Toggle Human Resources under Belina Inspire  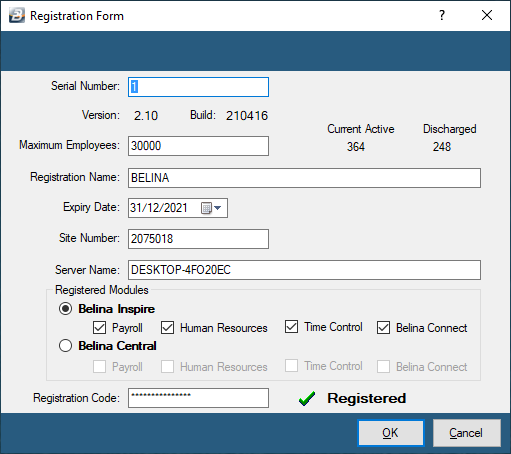coord(167,328)
